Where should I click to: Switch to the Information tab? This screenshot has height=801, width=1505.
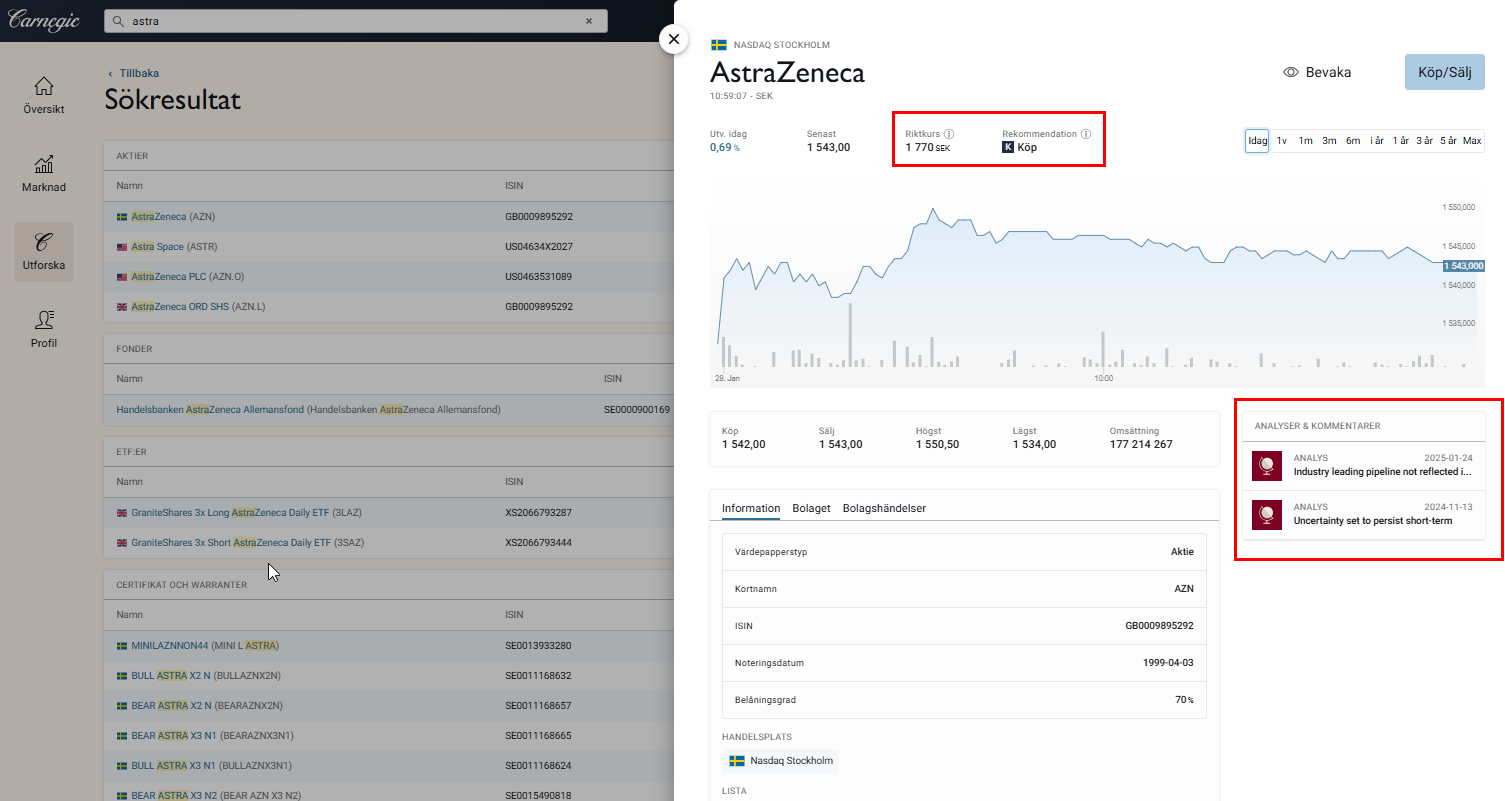click(751, 508)
